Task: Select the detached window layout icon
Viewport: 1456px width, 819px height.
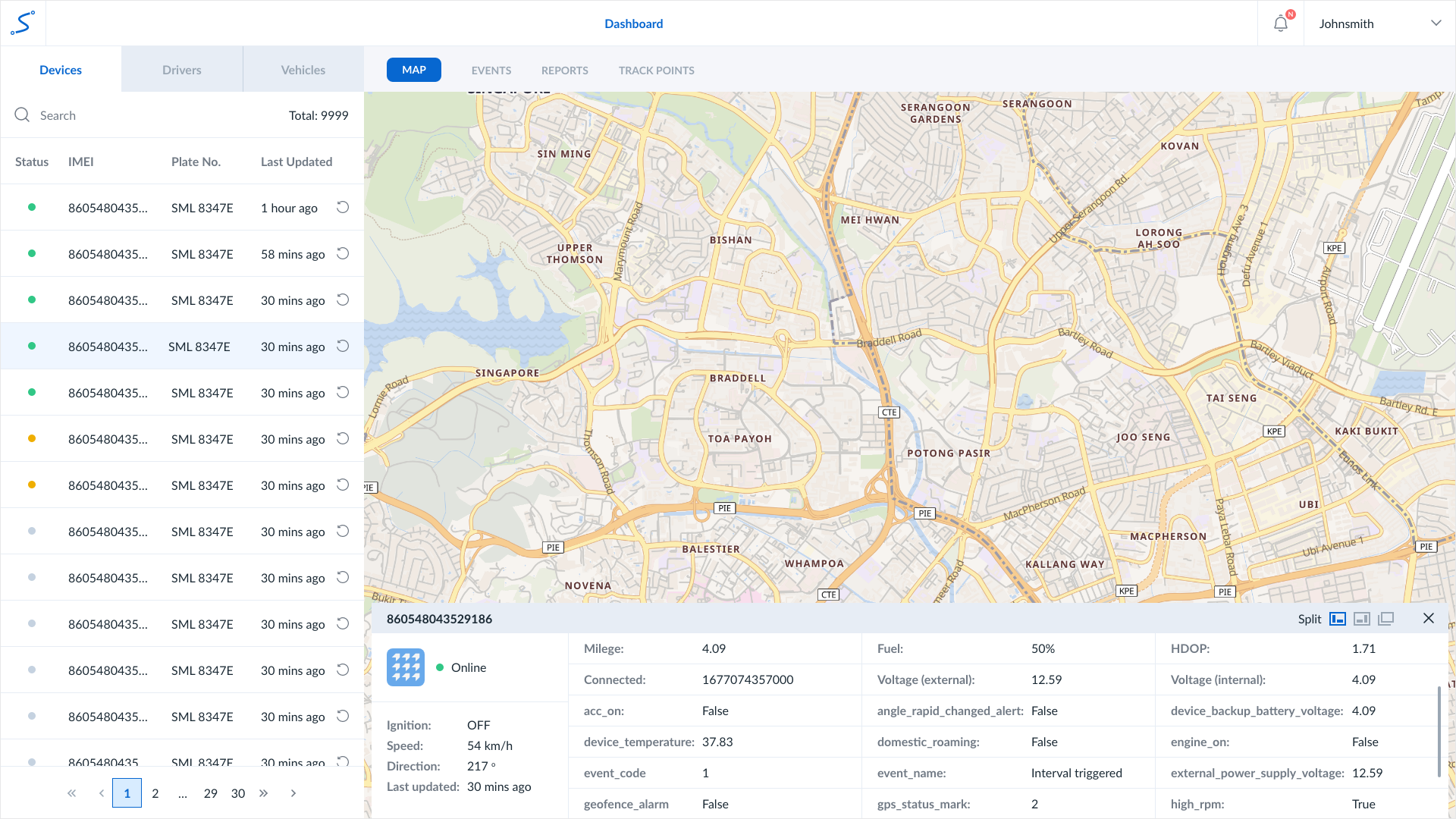Action: pyautogui.click(x=1386, y=619)
